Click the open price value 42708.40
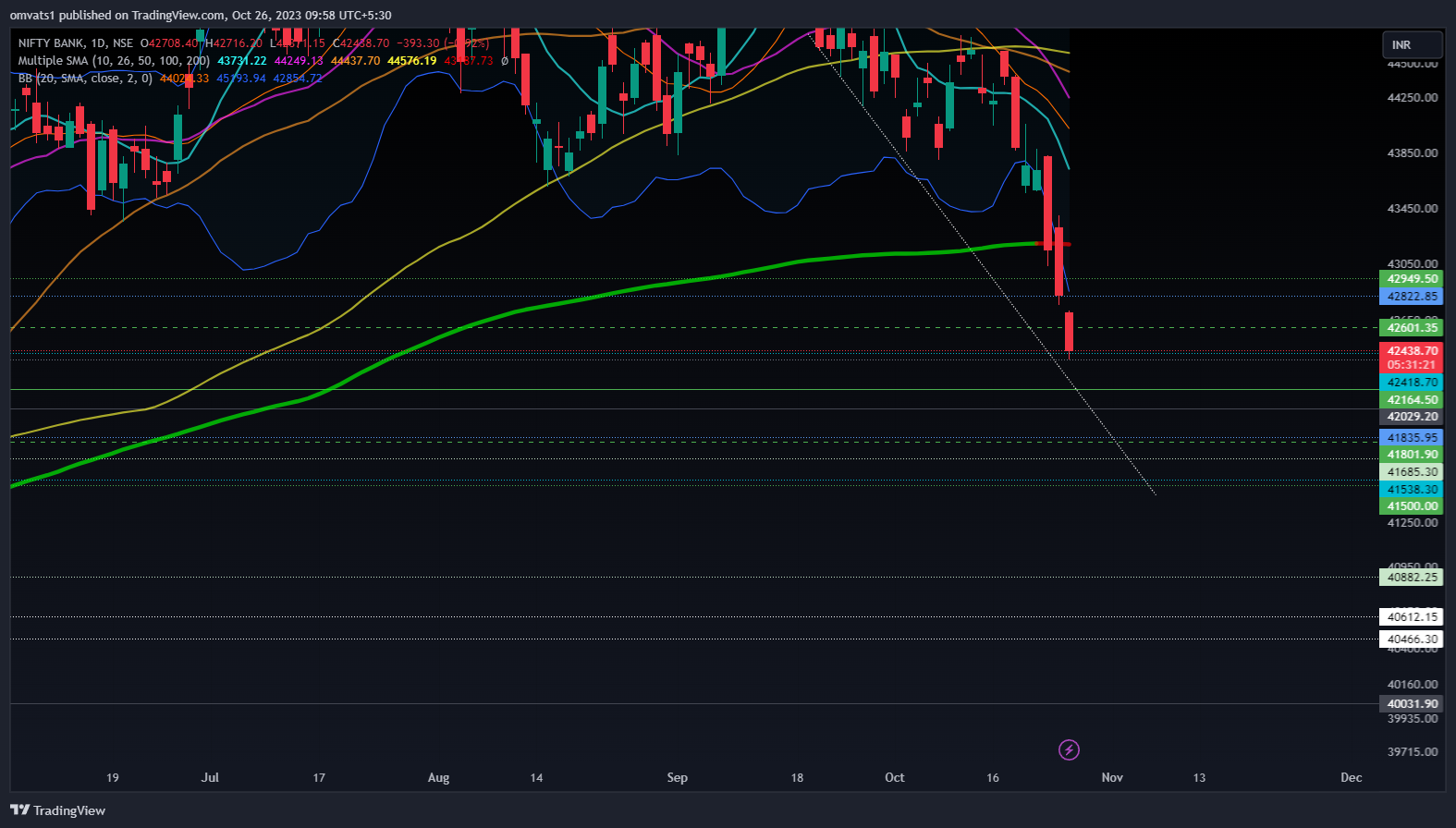The image size is (1456, 828). [173, 43]
